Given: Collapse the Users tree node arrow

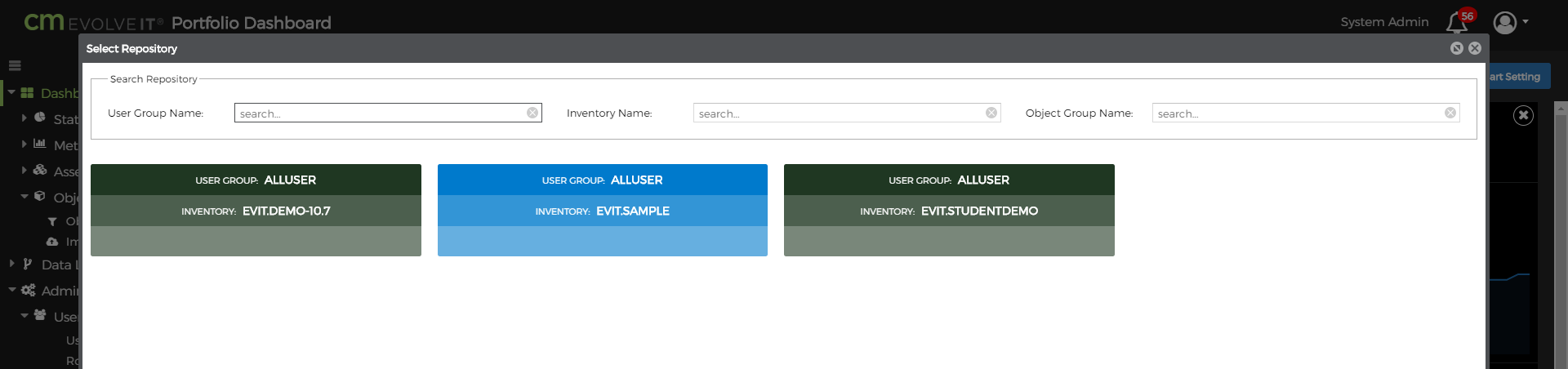Looking at the screenshot, I should pyautogui.click(x=24, y=315).
